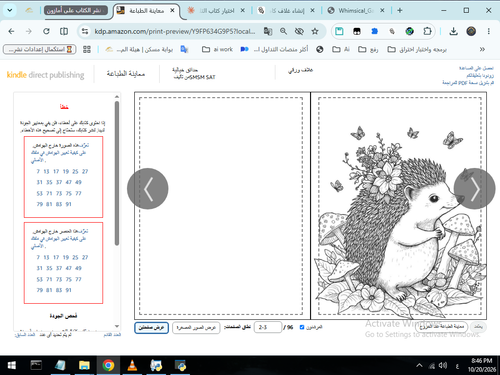Open the round multicolor extension icon
Screen dimensions: 500x375
410,31
